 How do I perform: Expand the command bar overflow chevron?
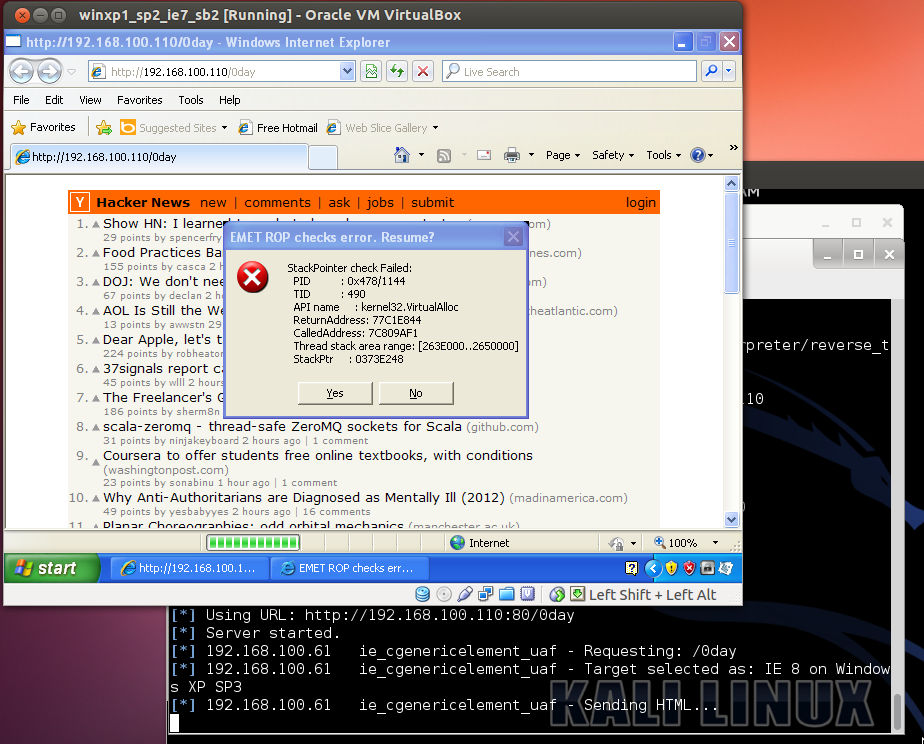point(733,147)
